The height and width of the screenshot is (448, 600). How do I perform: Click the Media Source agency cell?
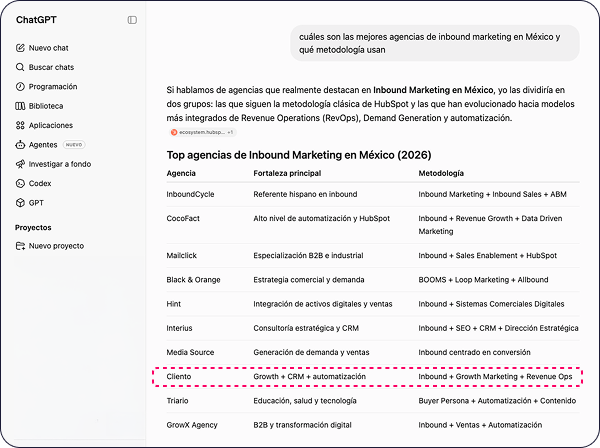(190, 352)
